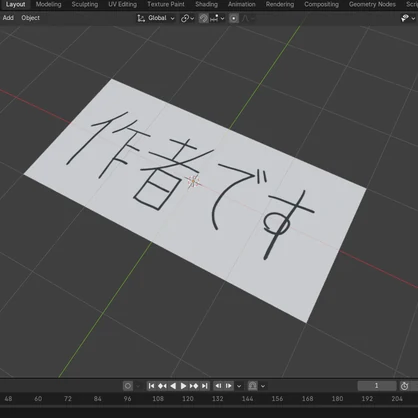
Task: Click frame 192 on the timeline
Action: point(367,399)
